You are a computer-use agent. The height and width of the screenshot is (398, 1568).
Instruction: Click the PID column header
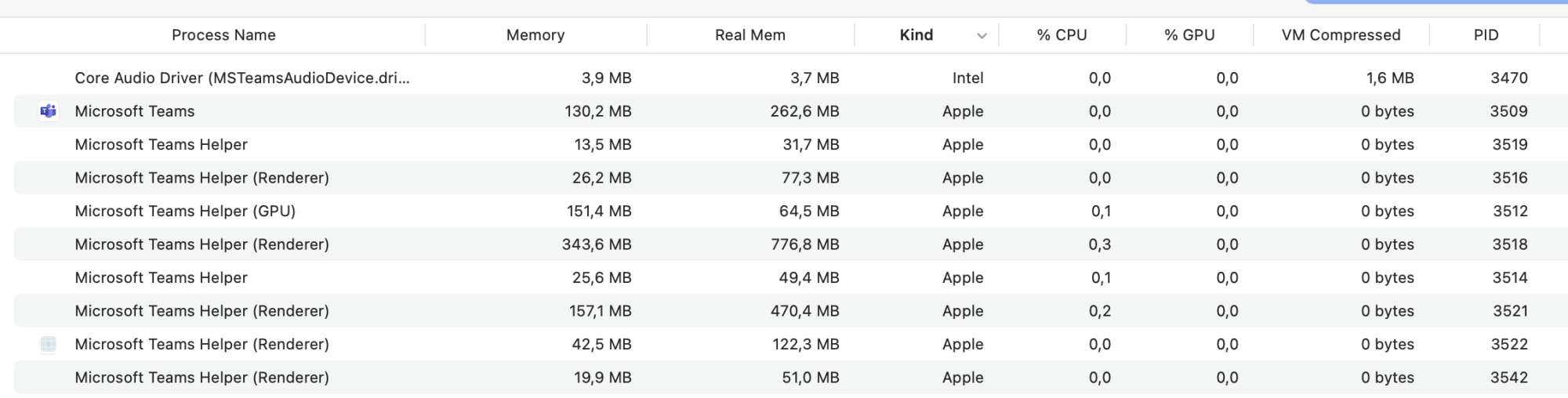pyautogui.click(x=1486, y=35)
